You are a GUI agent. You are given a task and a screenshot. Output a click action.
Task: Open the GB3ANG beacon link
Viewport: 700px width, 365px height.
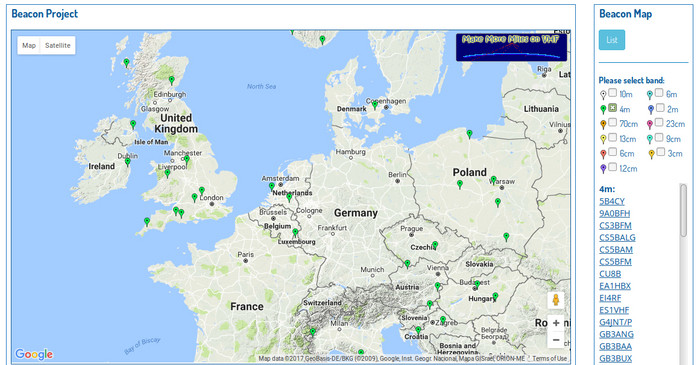(x=616, y=334)
